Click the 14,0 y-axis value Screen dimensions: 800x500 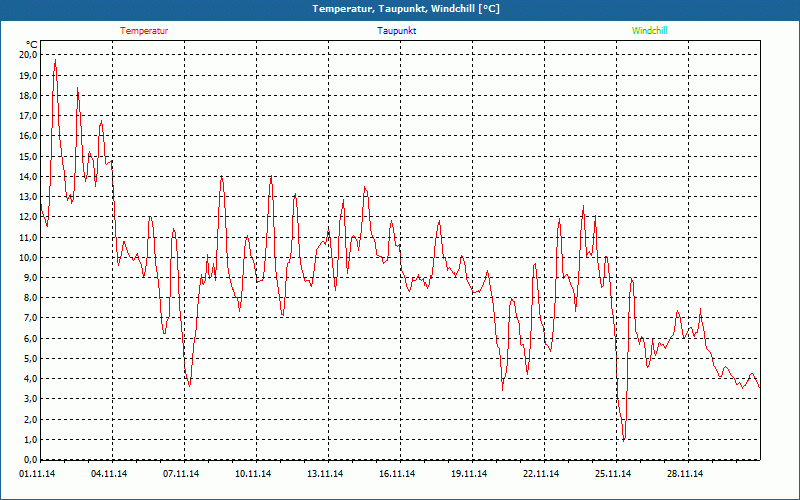[x=28, y=177]
